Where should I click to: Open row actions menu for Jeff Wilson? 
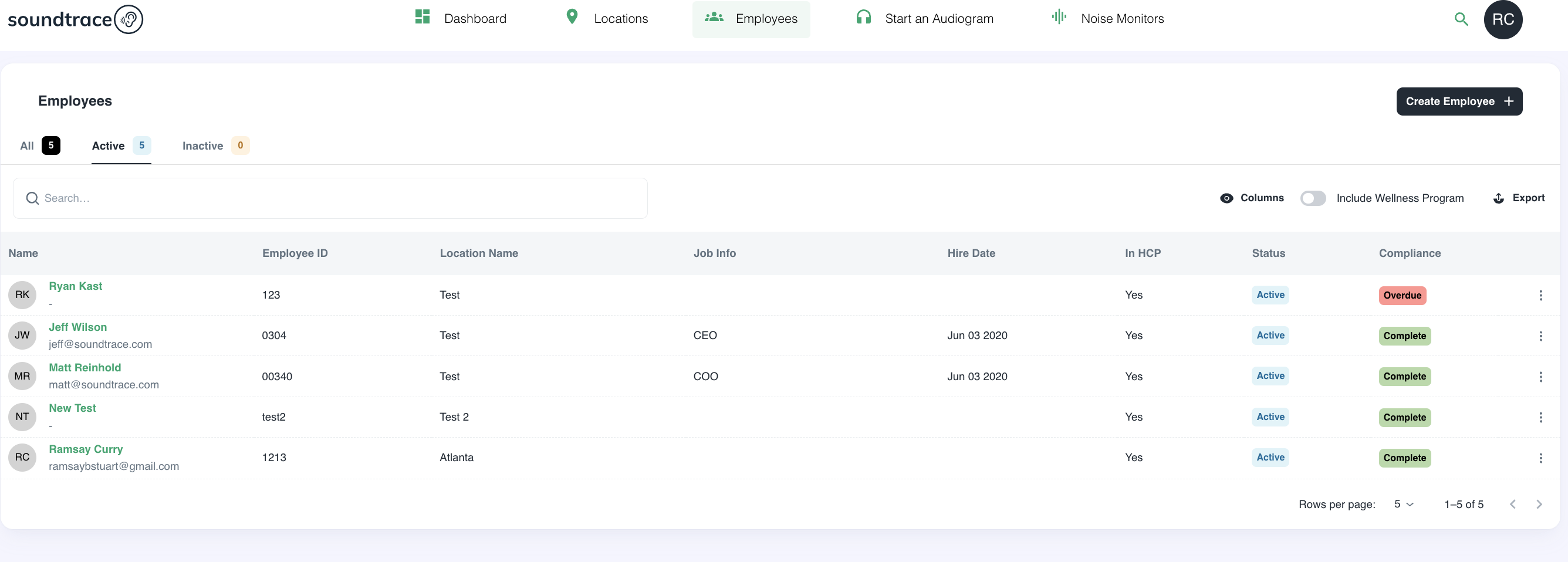(1540, 336)
